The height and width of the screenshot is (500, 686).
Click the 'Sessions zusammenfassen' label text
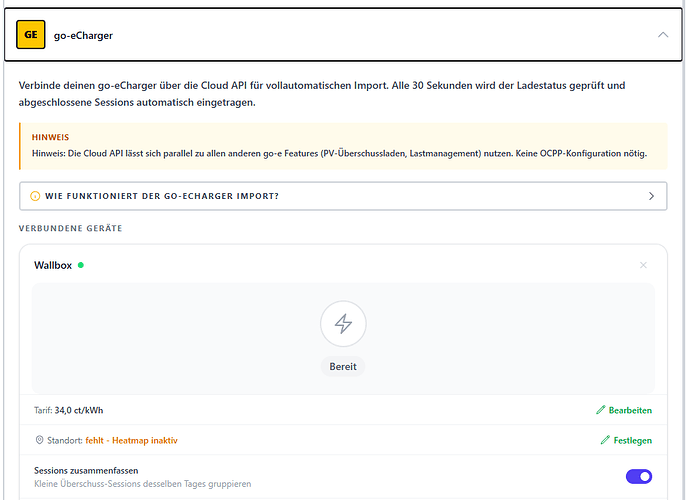click(86, 471)
